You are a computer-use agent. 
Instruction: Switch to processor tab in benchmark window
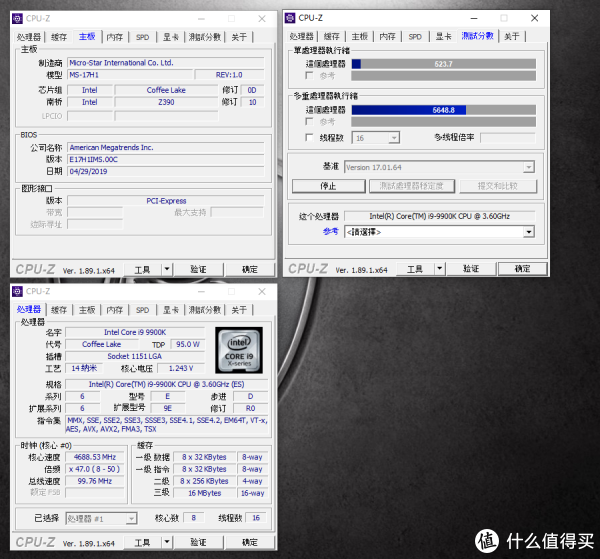(x=302, y=36)
